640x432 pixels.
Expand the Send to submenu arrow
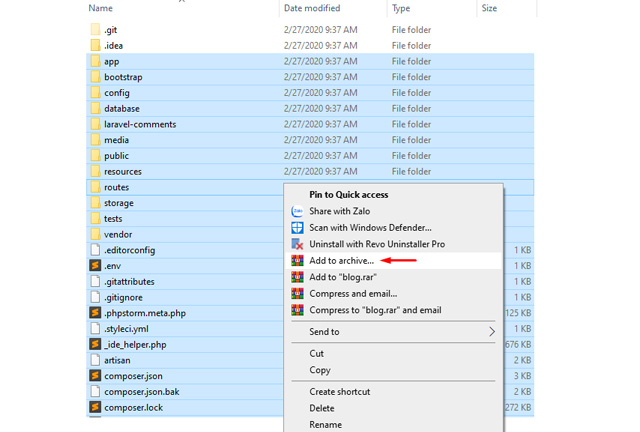[x=492, y=332]
